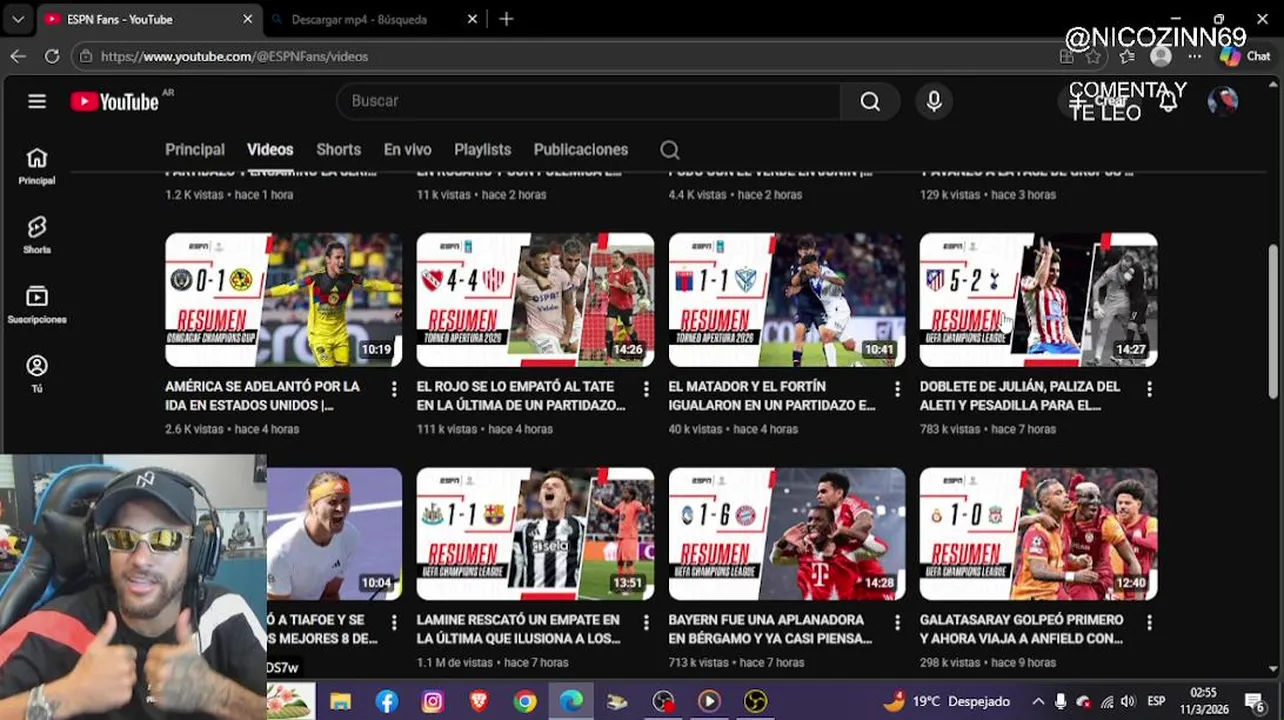The height and width of the screenshot is (720, 1284).
Task: Open the Tú section in the sidebar
Action: [37, 374]
